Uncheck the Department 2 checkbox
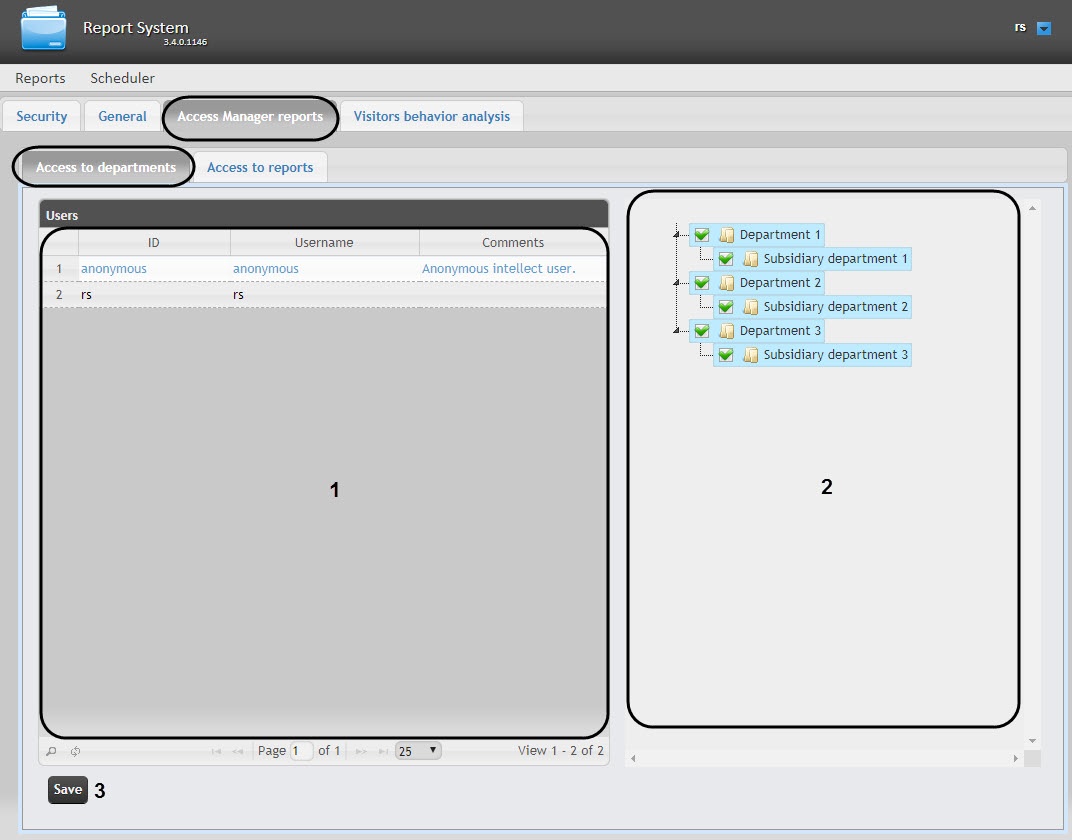 click(702, 283)
